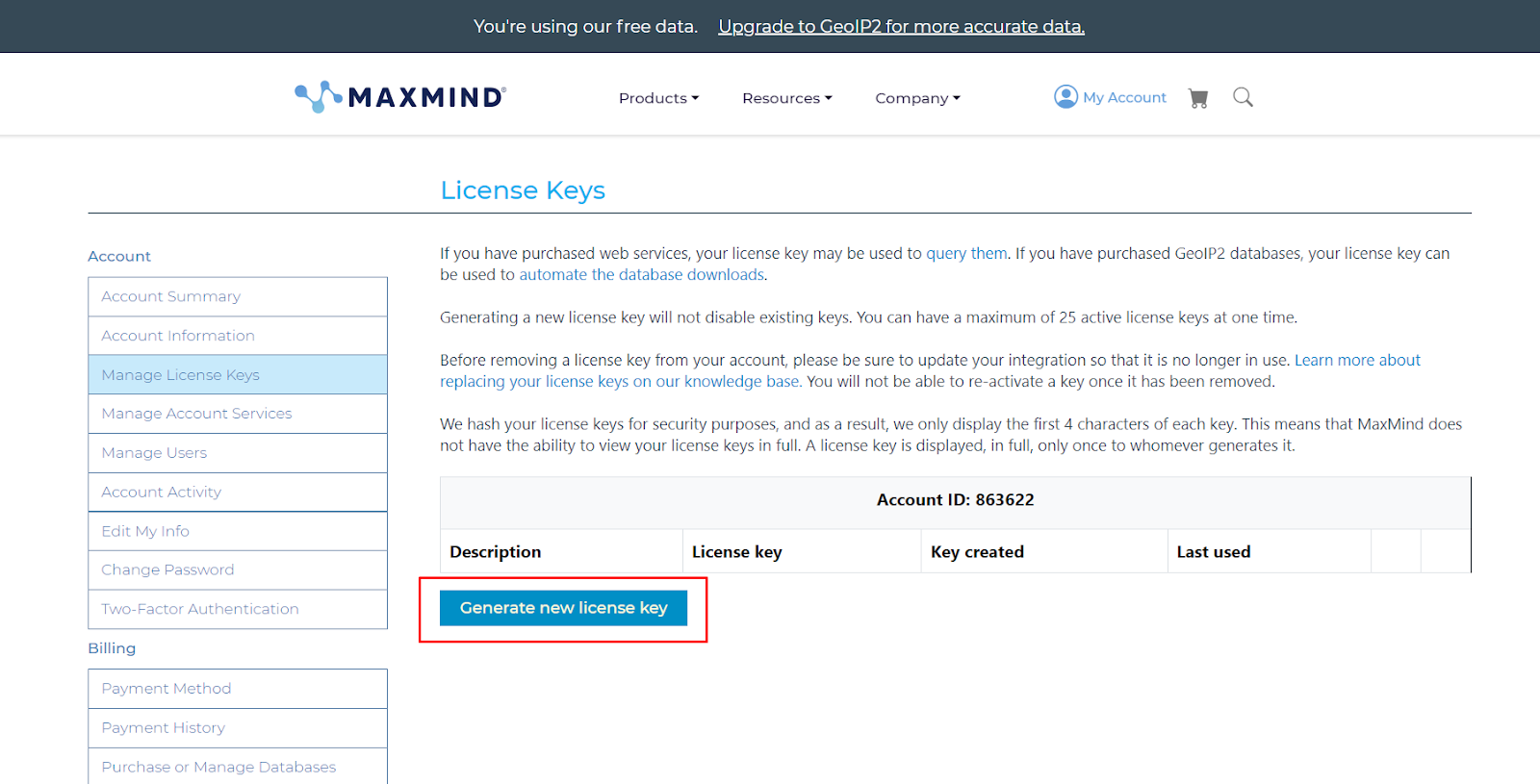Open Payment Method under Billing

(x=167, y=689)
